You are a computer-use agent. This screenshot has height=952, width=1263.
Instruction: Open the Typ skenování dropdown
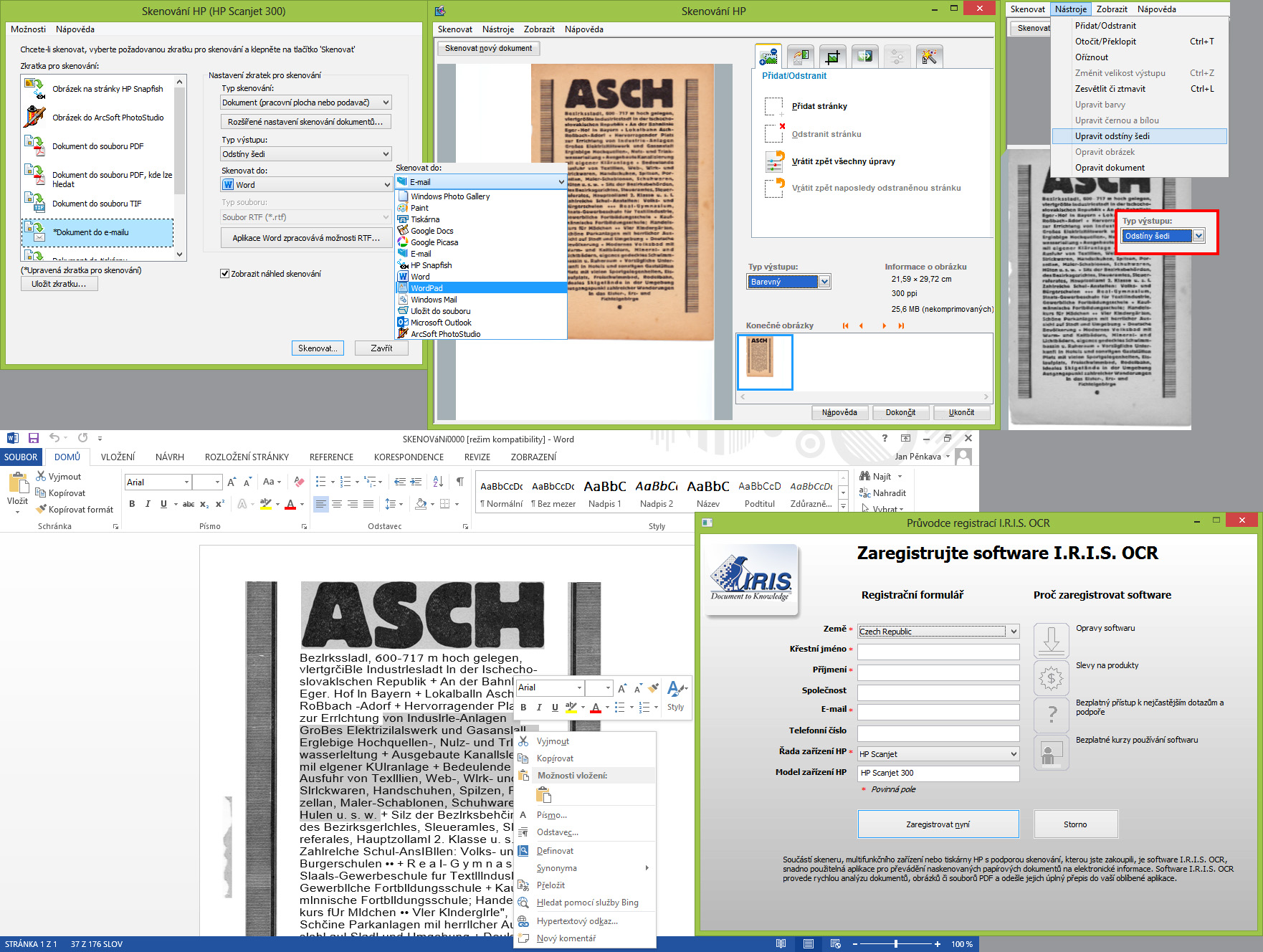[x=306, y=103]
